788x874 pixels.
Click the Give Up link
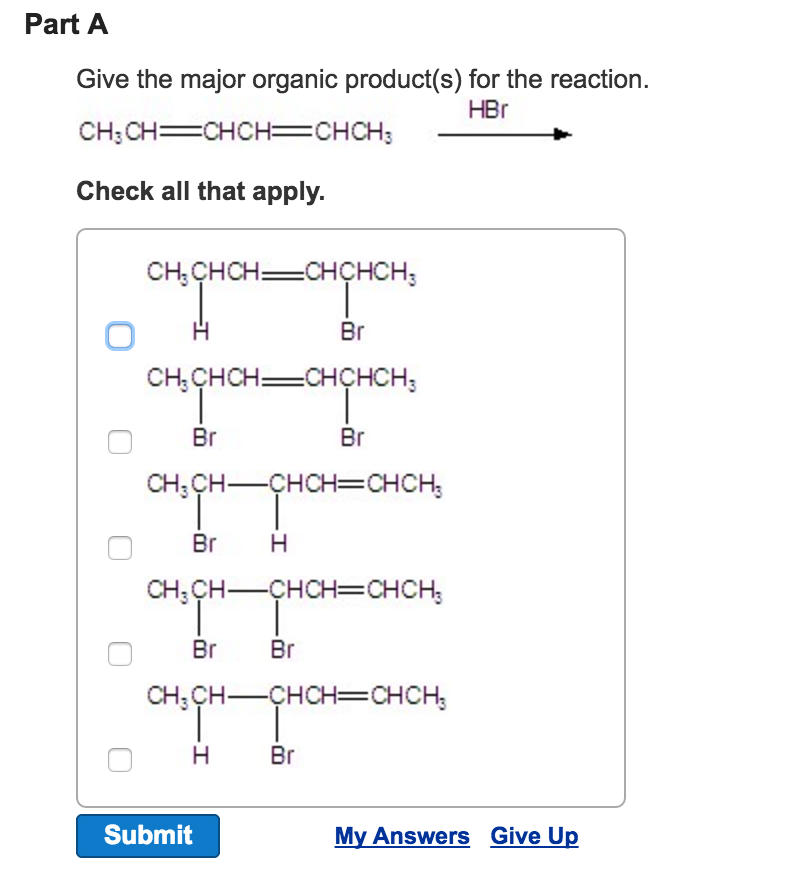pyautogui.click(x=534, y=836)
